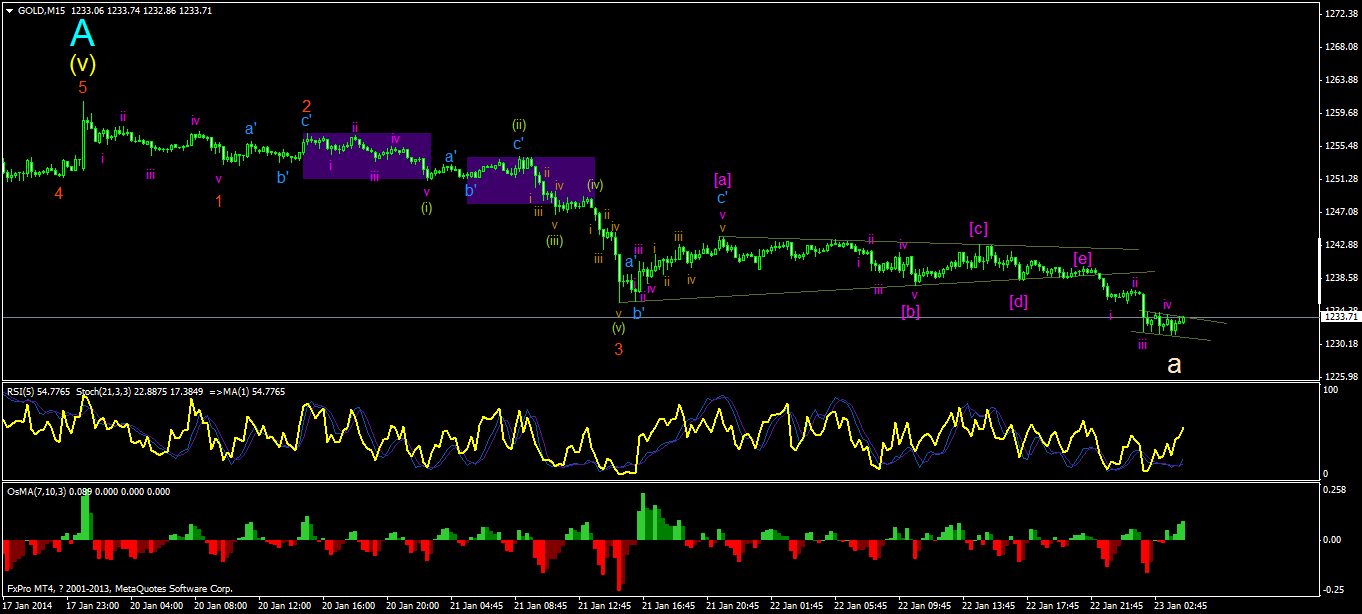Select the magenta [a] wave label
Screen dimensions: 1362x614
(x=722, y=180)
